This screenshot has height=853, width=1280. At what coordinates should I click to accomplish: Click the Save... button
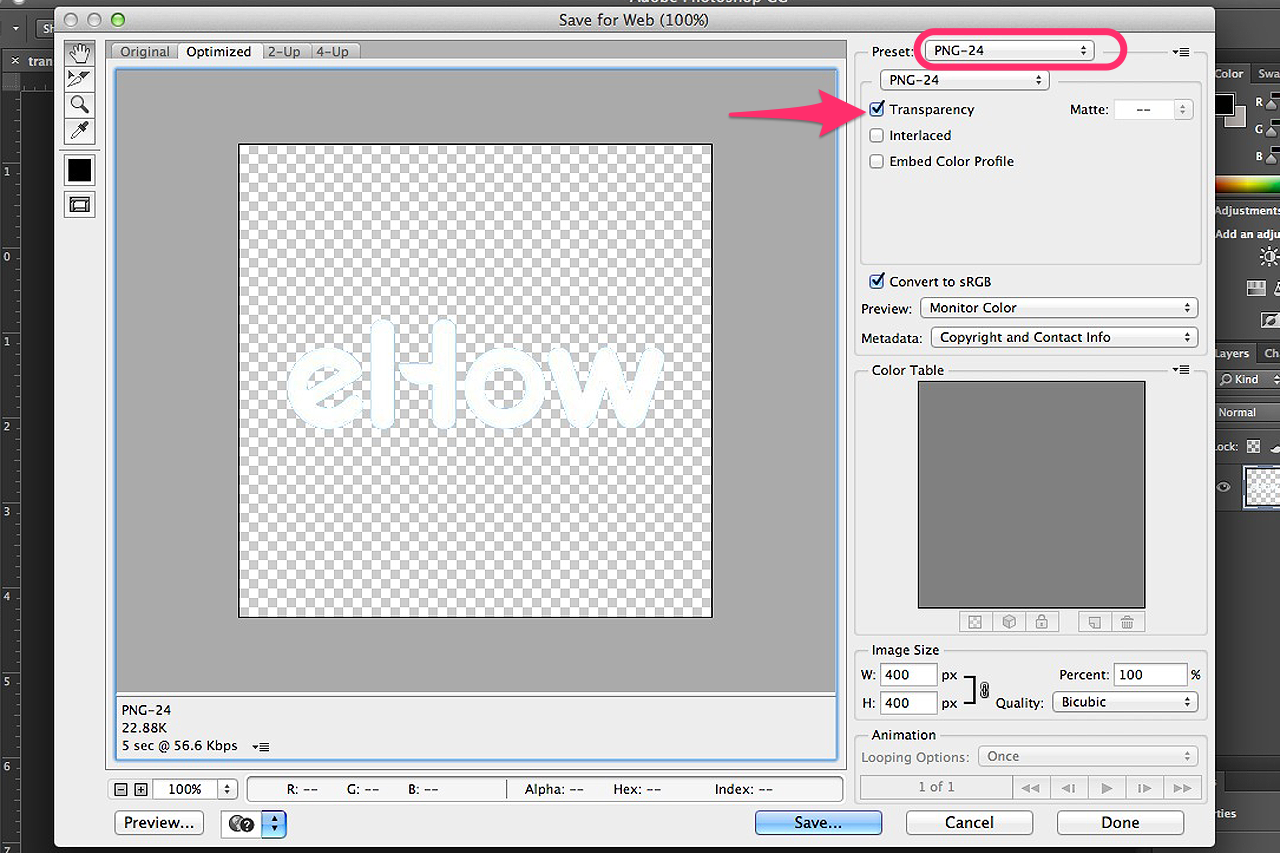818,822
